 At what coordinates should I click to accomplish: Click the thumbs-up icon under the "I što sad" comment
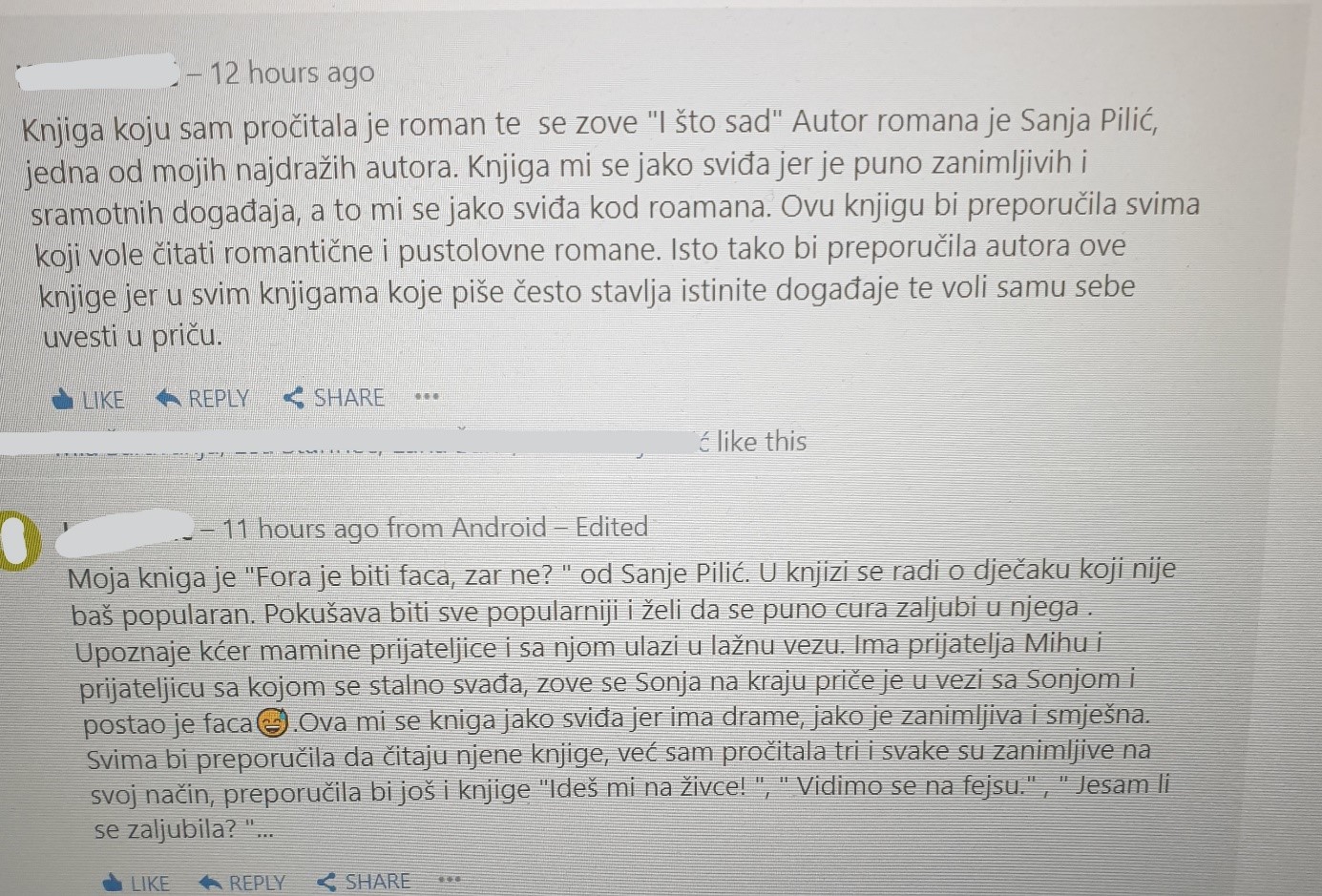(63, 399)
